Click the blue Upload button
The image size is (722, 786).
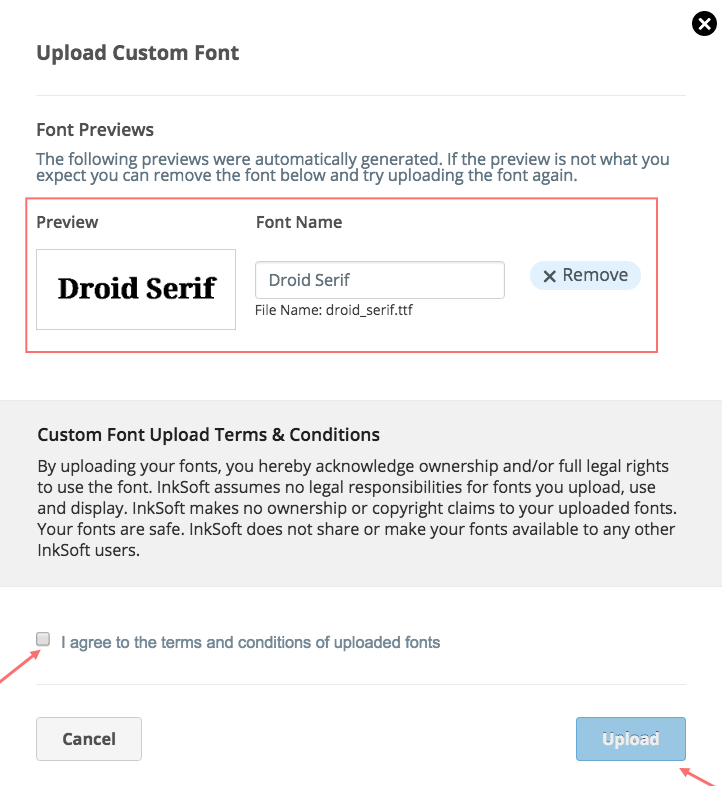[x=631, y=739]
